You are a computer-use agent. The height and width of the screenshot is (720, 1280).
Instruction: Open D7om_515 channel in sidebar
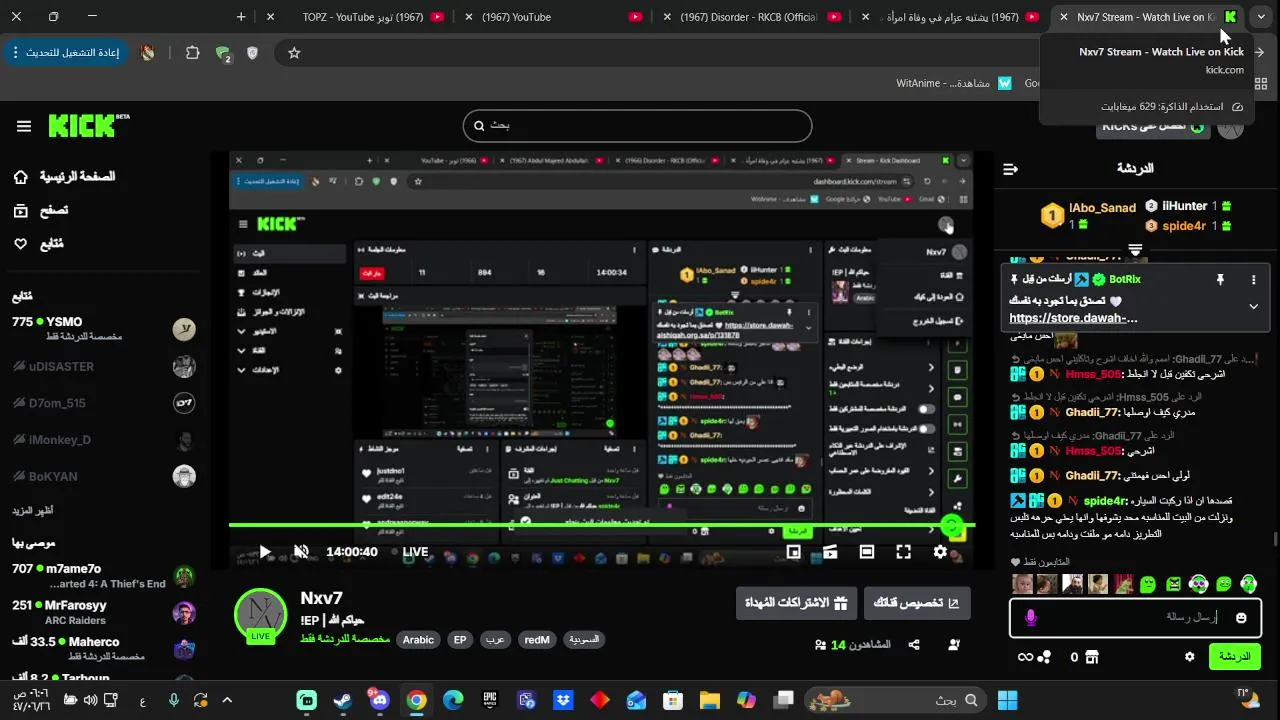point(104,403)
